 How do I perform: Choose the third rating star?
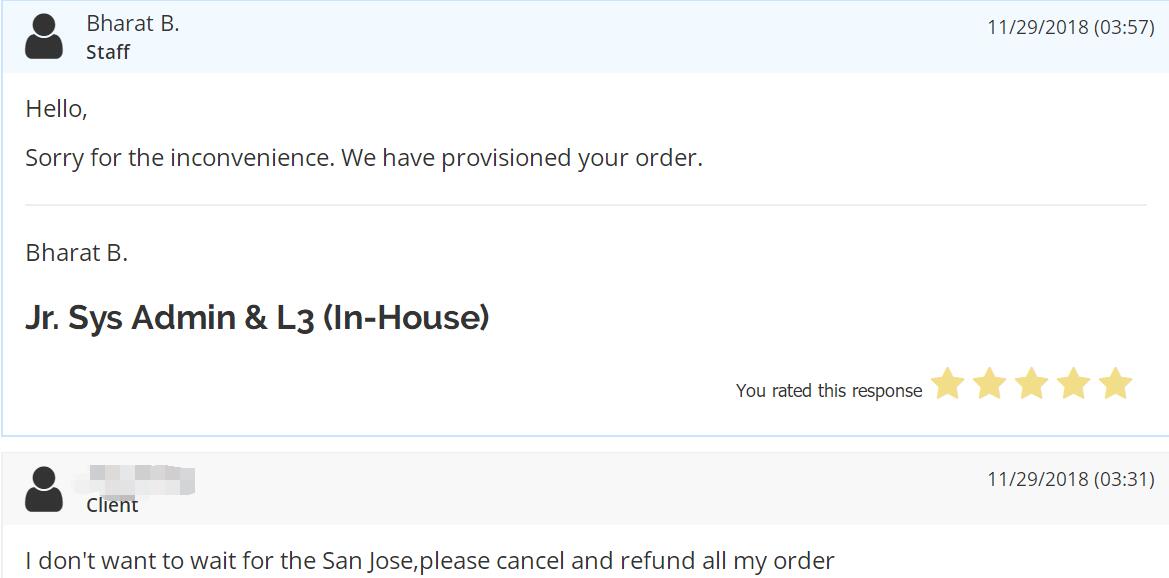[1031, 384]
